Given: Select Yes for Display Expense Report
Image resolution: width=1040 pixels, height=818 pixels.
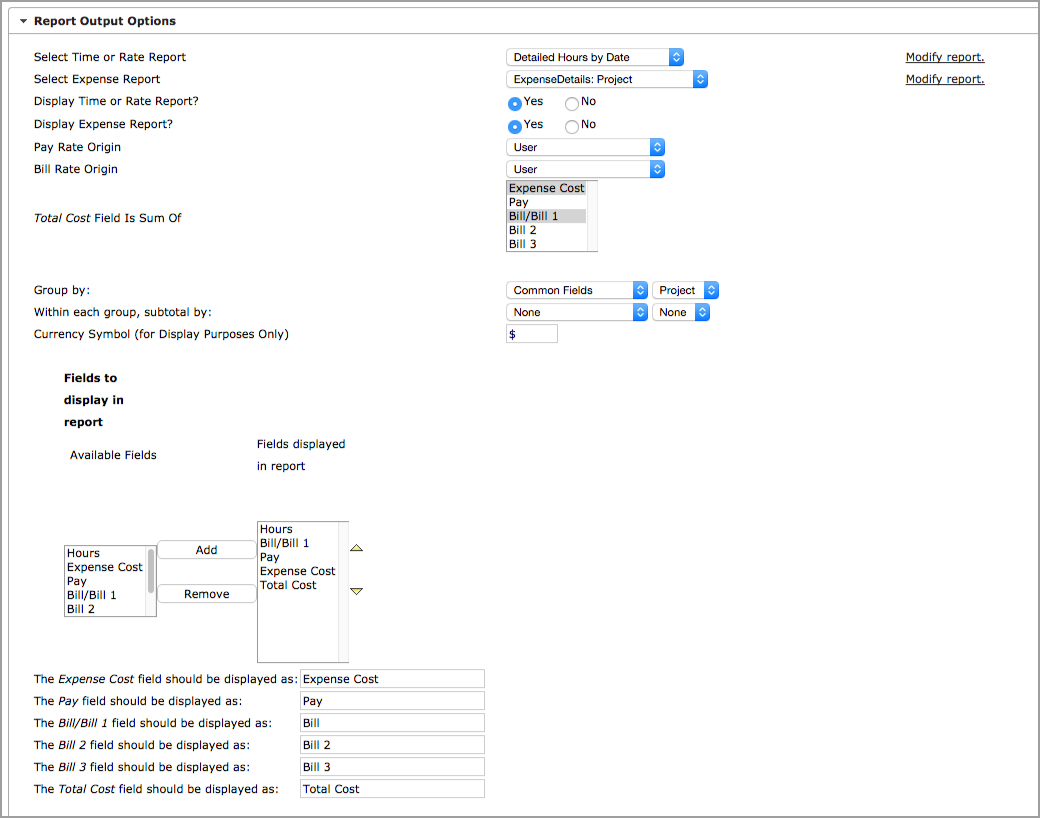Looking at the screenshot, I should [x=515, y=126].
